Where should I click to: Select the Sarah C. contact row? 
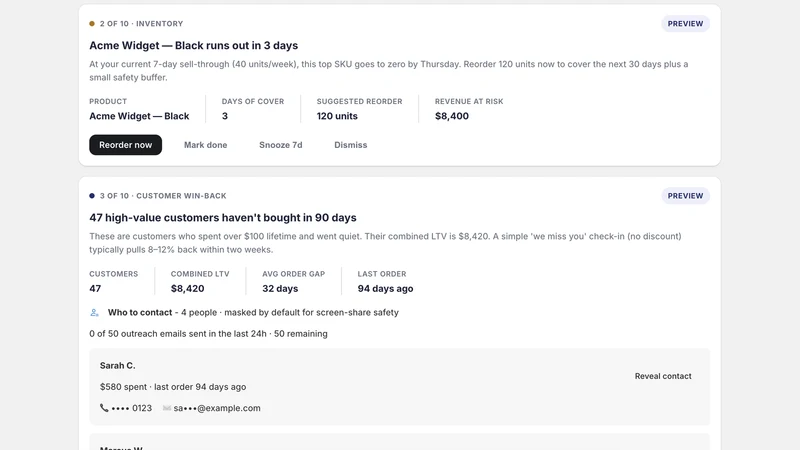click(399, 387)
